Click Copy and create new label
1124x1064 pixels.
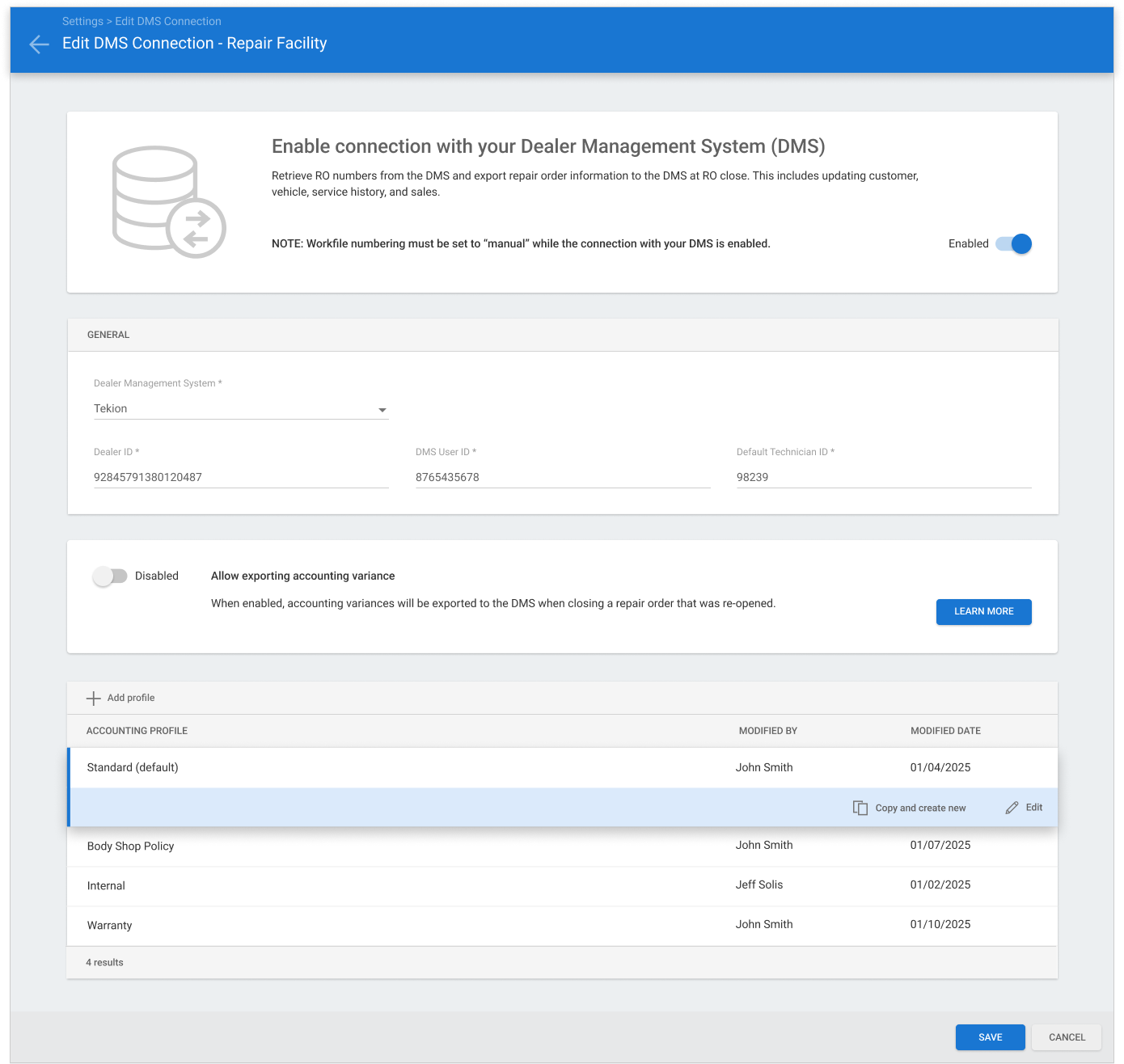click(920, 808)
